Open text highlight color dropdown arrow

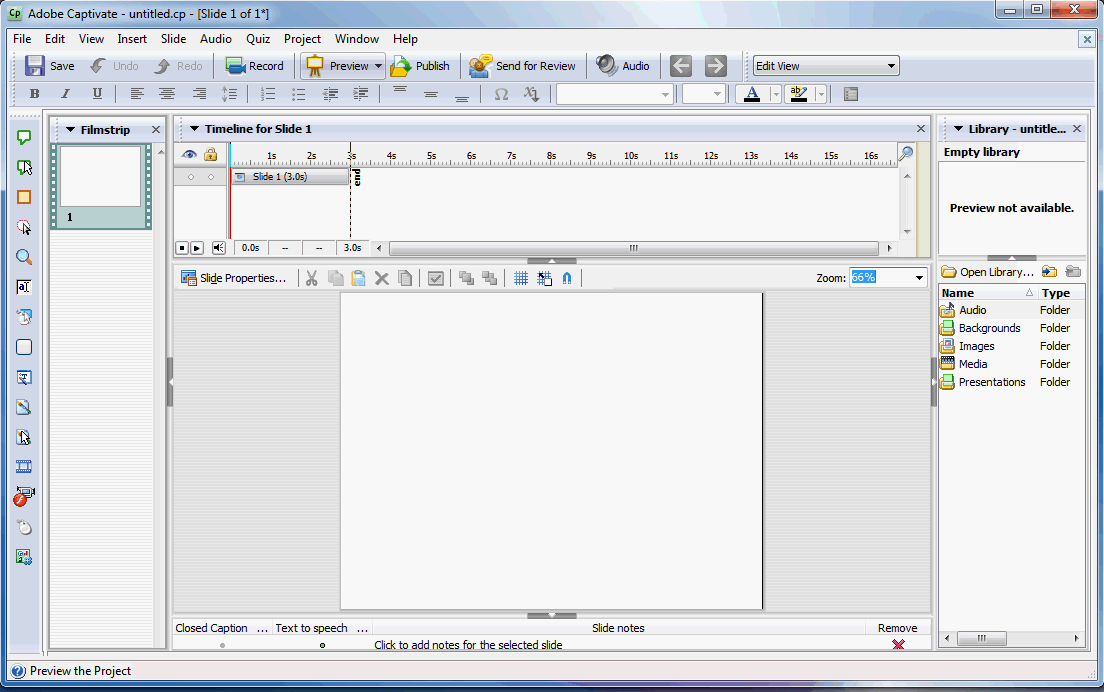[821, 94]
